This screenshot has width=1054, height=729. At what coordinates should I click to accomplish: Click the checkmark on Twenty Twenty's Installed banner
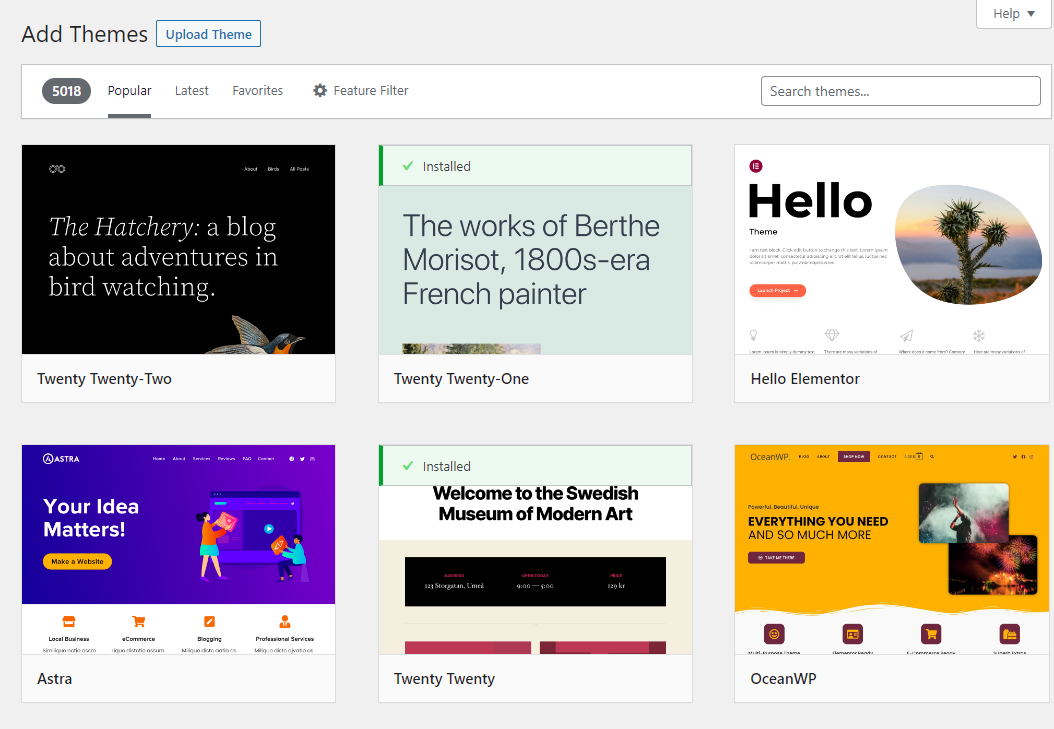point(408,466)
